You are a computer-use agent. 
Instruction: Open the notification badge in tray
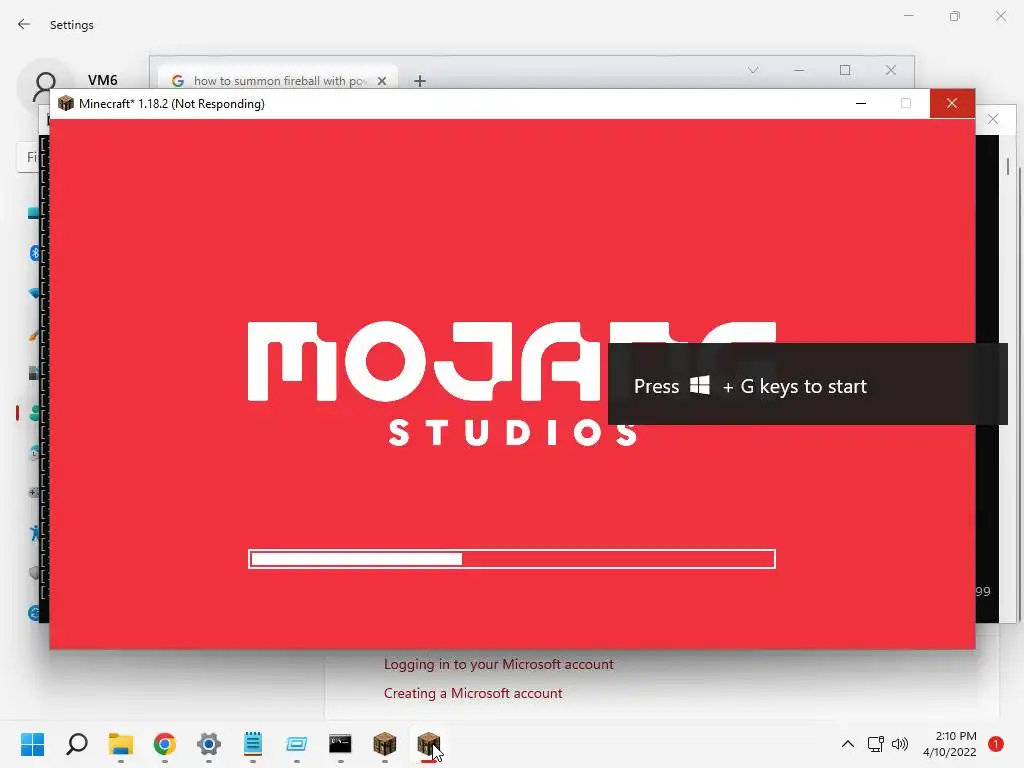[x=996, y=744]
